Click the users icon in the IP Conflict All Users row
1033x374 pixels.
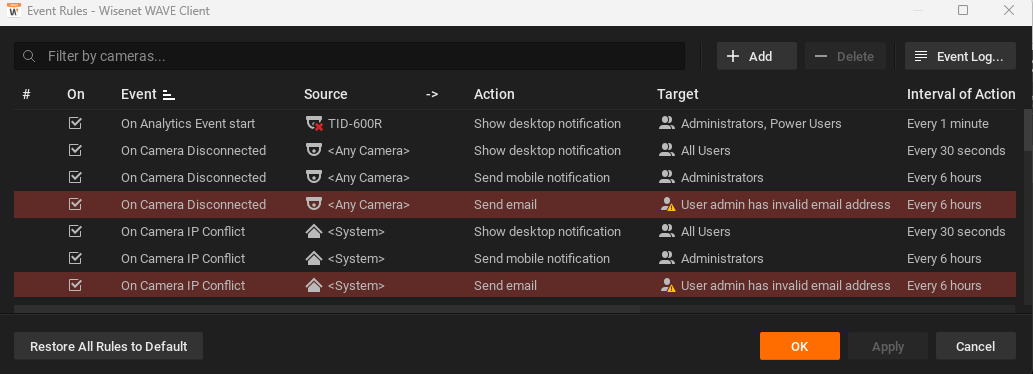(x=667, y=231)
